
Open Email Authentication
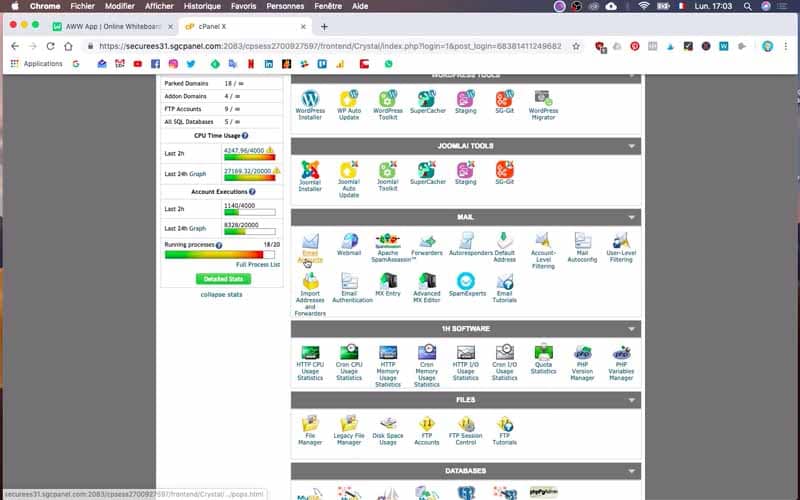point(351,289)
